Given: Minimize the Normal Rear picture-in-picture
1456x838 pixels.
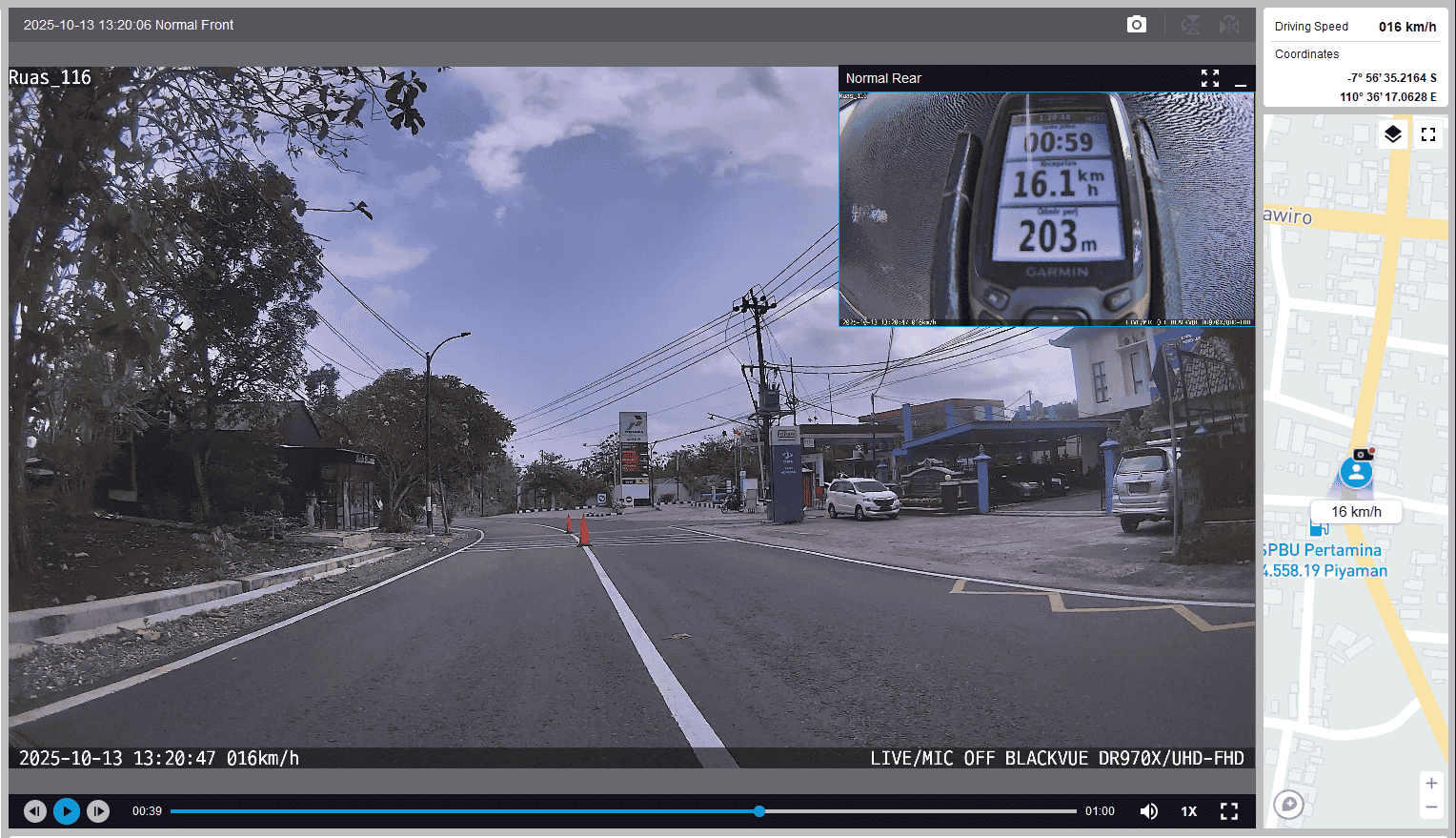Looking at the screenshot, I should (x=1240, y=79).
